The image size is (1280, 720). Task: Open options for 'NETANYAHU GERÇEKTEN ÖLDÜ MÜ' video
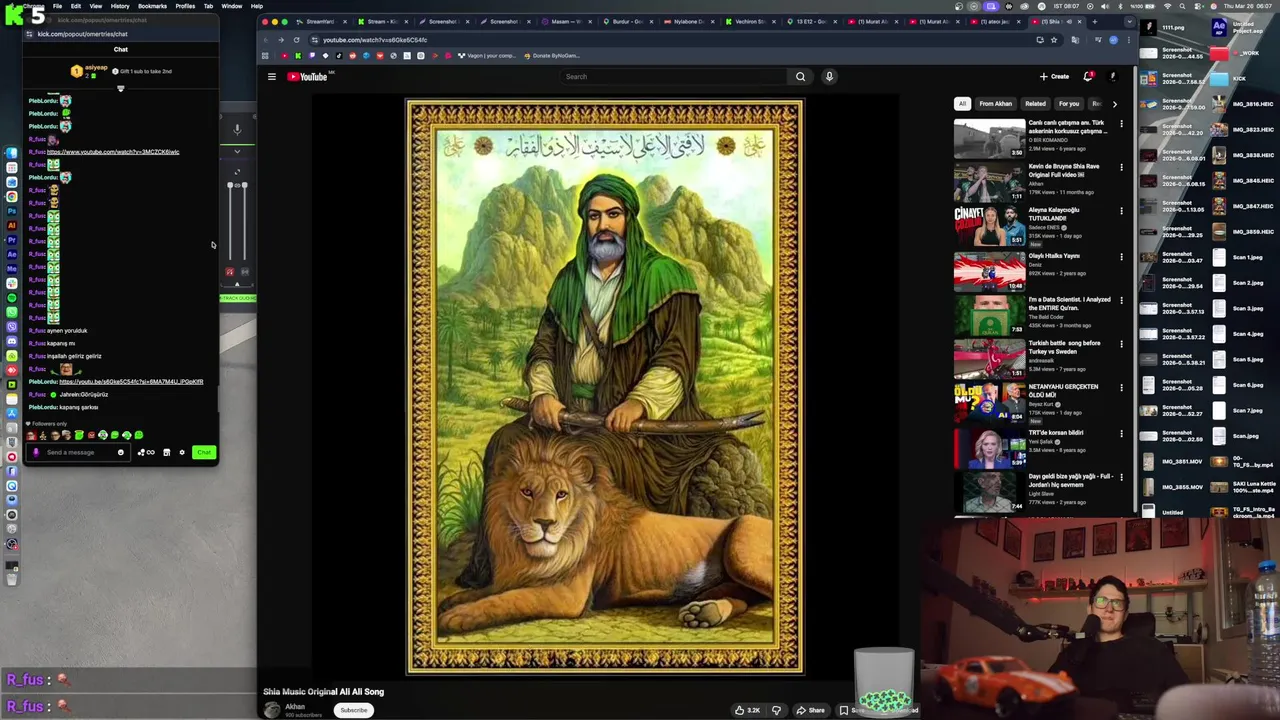1121,388
